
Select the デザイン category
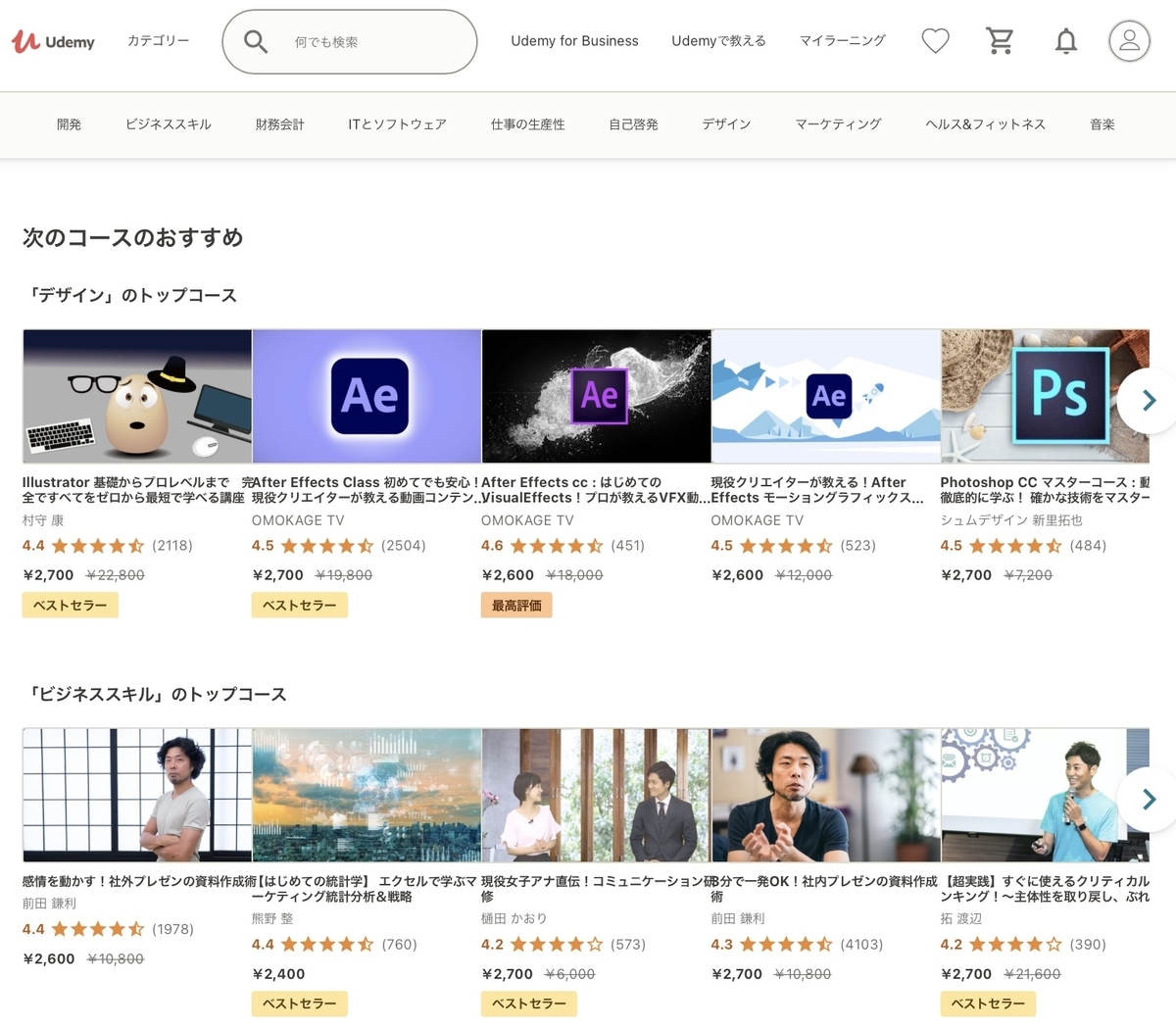coord(726,124)
